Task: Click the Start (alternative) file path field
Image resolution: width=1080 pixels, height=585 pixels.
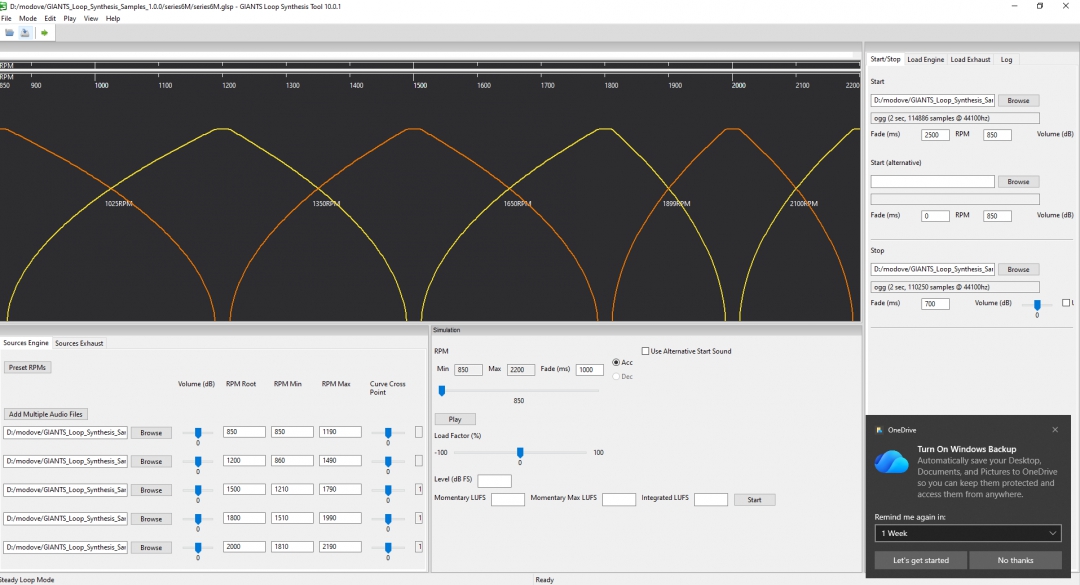Action: [x=933, y=181]
